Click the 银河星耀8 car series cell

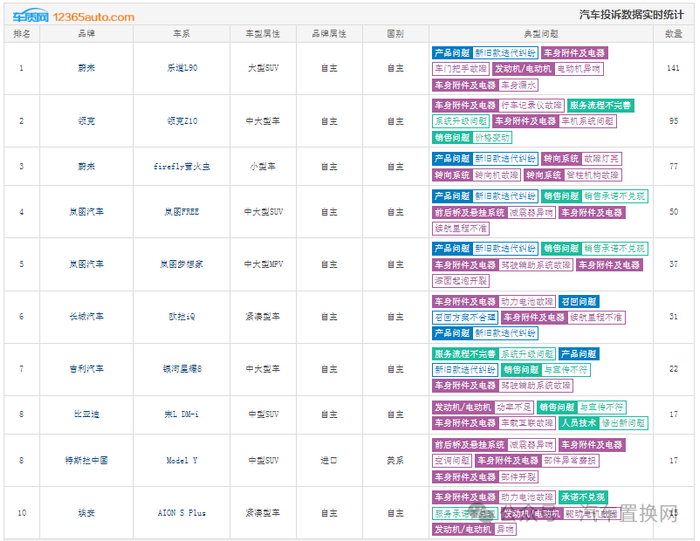tap(182, 369)
